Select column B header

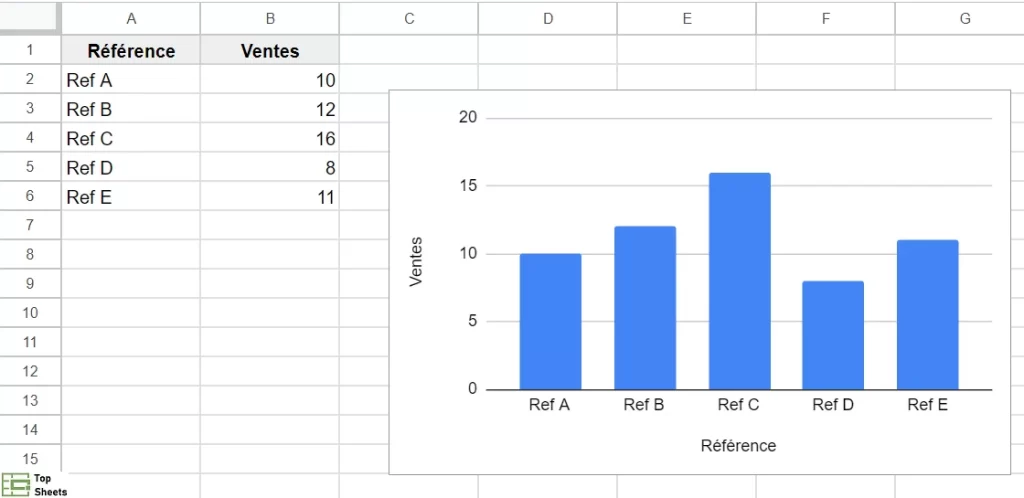(x=270, y=18)
